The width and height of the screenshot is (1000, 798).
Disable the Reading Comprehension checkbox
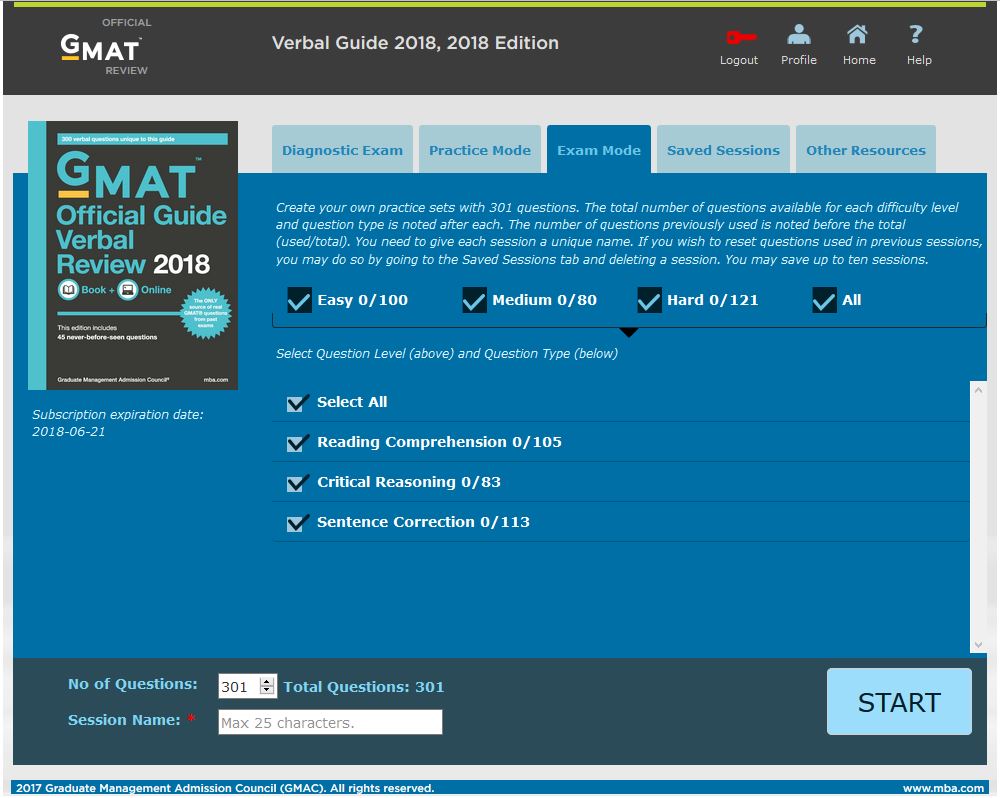coord(296,440)
